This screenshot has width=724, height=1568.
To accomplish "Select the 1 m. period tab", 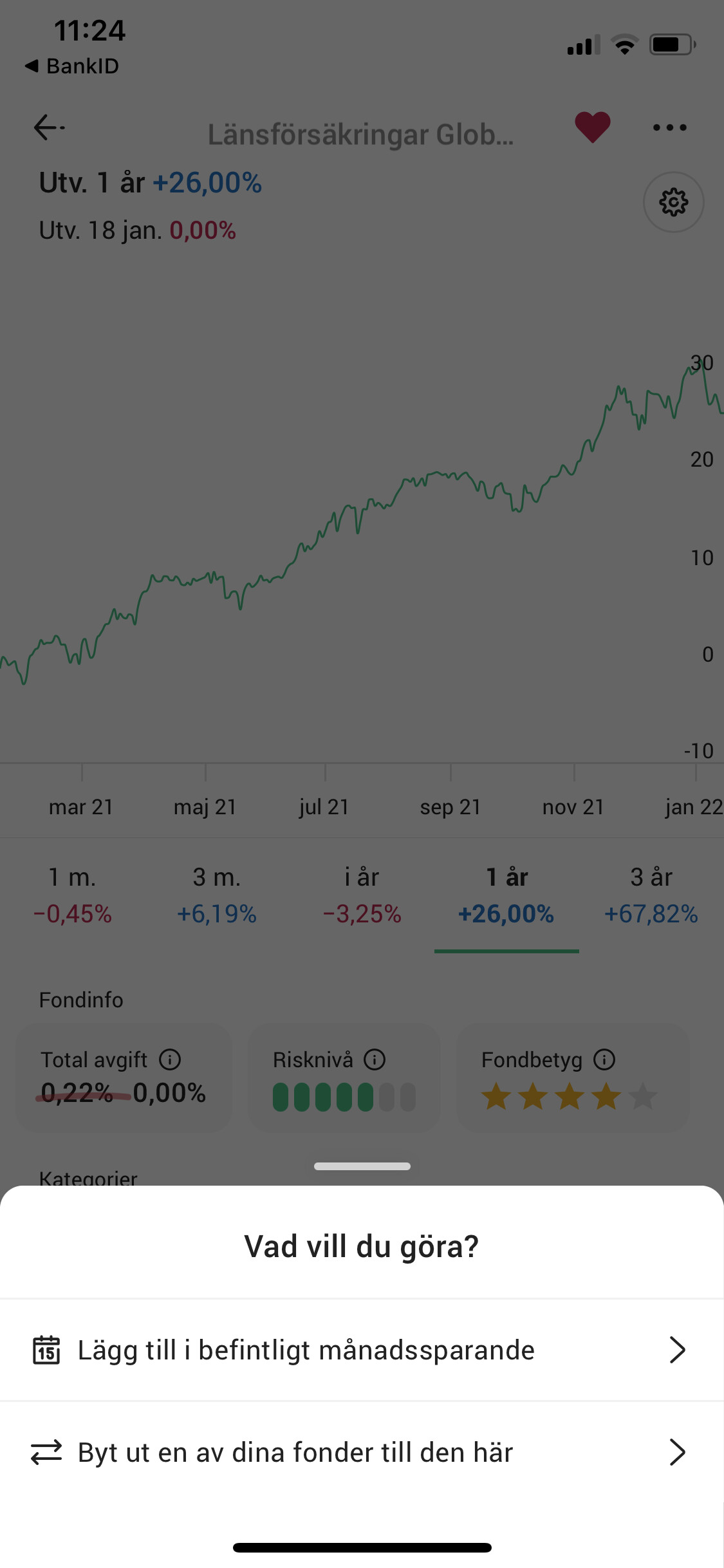I will (72, 895).
